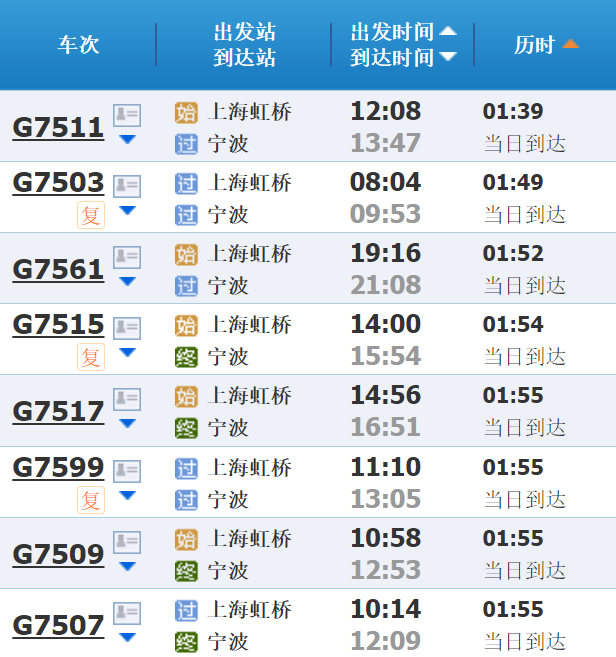The image size is (616, 657).
Task: Click the ID card icon beside G7517
Action: (x=127, y=399)
